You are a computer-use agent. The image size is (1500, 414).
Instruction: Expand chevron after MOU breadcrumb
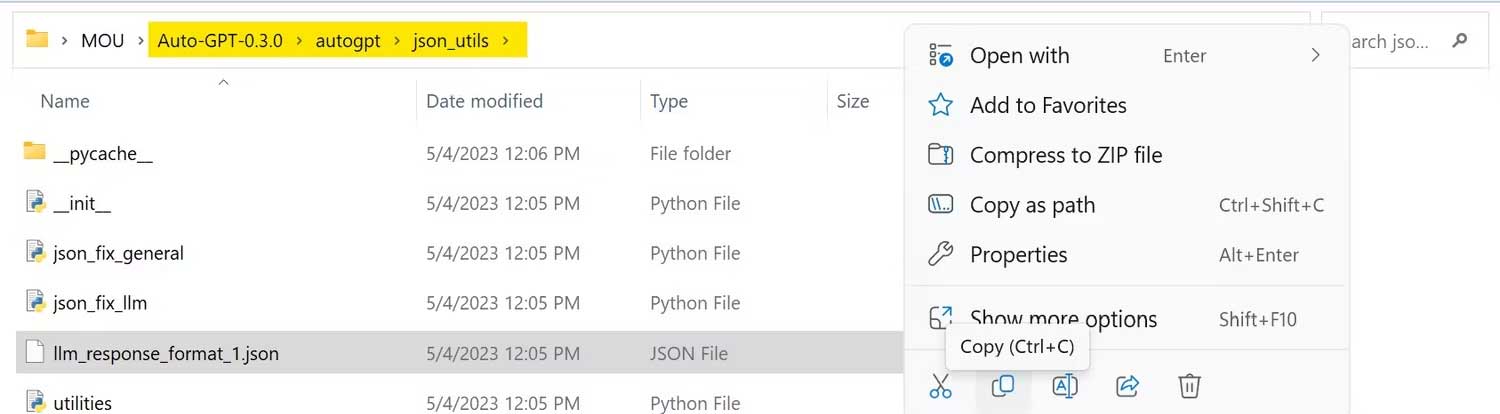pyautogui.click(x=140, y=41)
